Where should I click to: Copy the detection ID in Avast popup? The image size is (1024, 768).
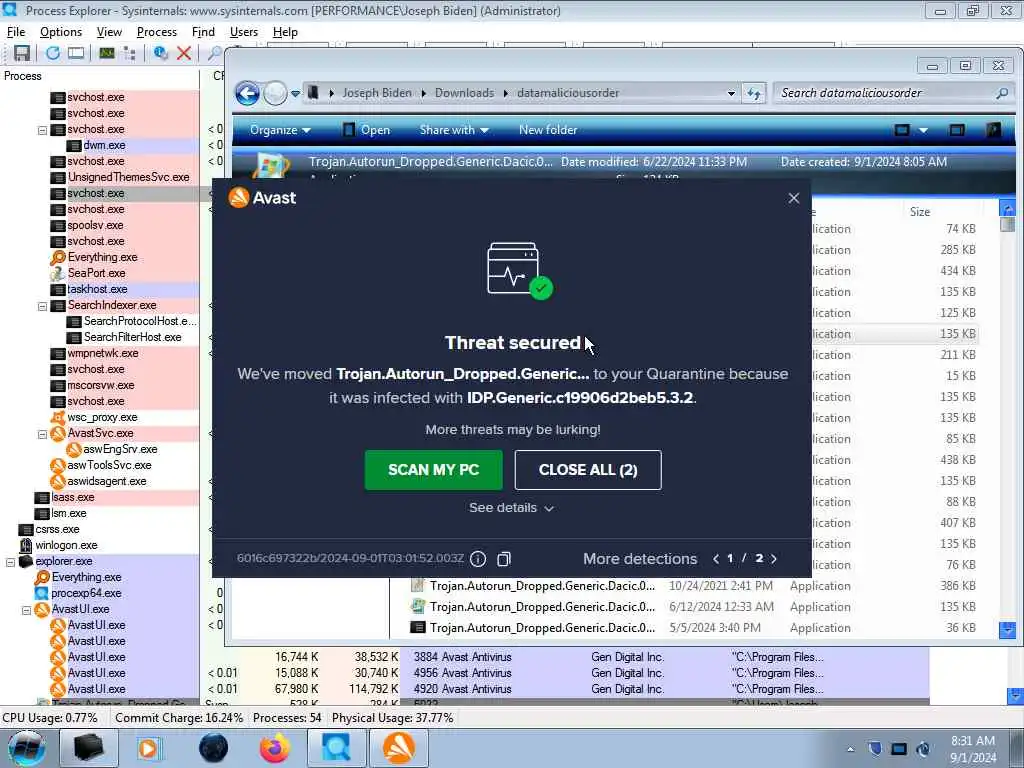504,559
